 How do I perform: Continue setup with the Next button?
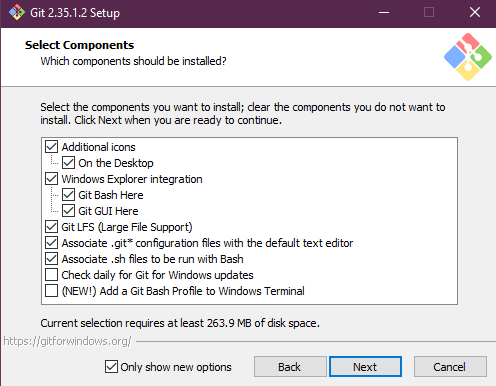[365, 367]
